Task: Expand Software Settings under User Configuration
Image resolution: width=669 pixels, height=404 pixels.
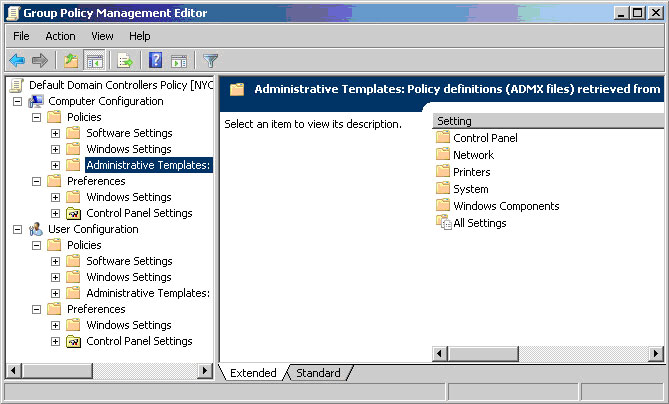Action: pyautogui.click(x=55, y=262)
